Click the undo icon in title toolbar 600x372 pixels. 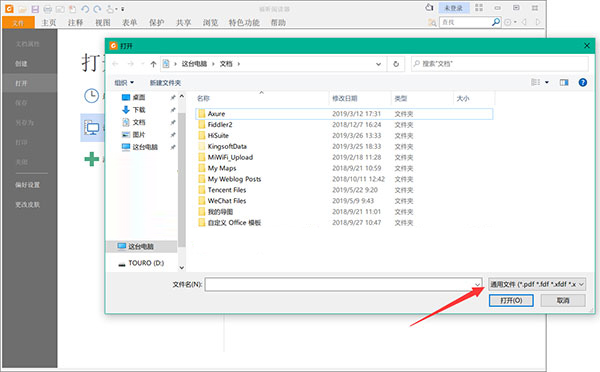pos(85,9)
